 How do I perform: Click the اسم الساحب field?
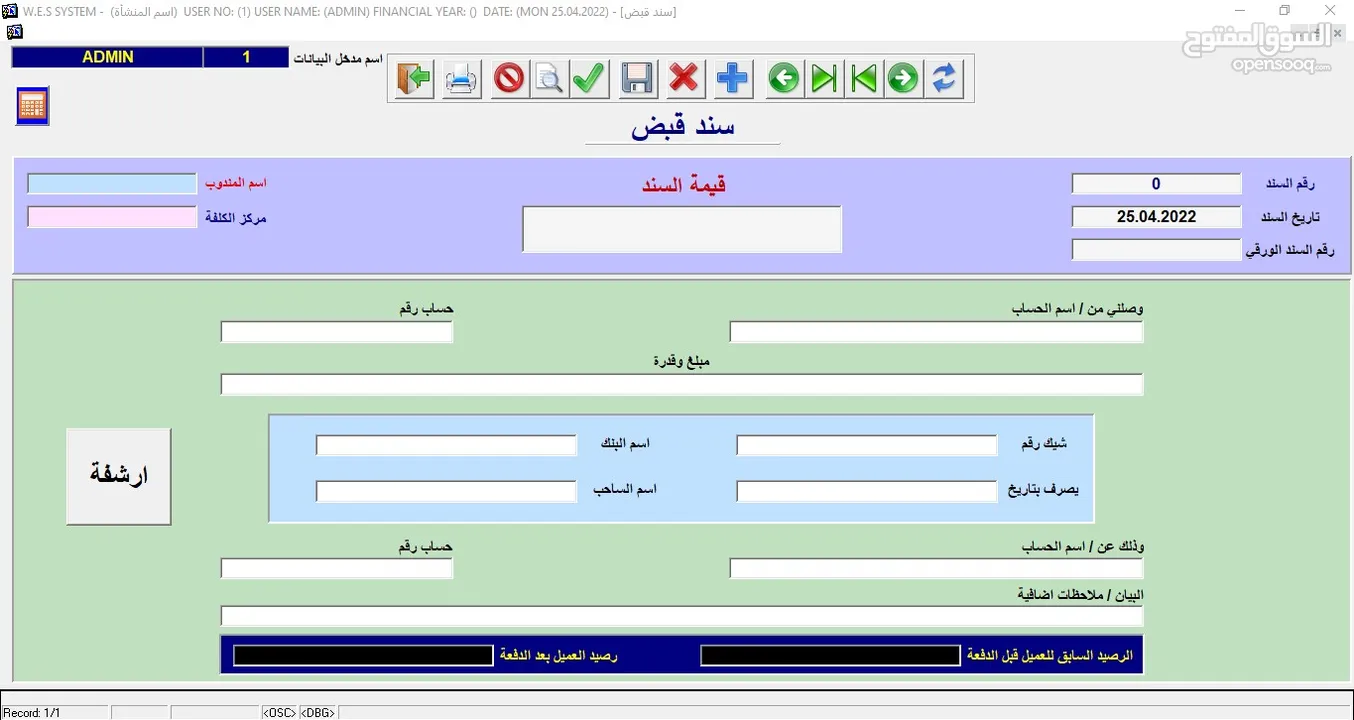point(447,492)
